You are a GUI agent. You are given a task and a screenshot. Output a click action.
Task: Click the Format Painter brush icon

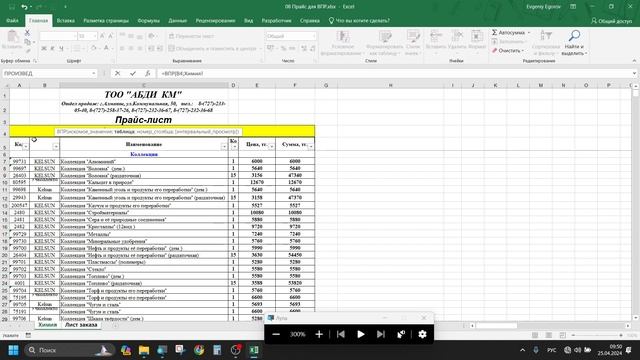click(27, 51)
